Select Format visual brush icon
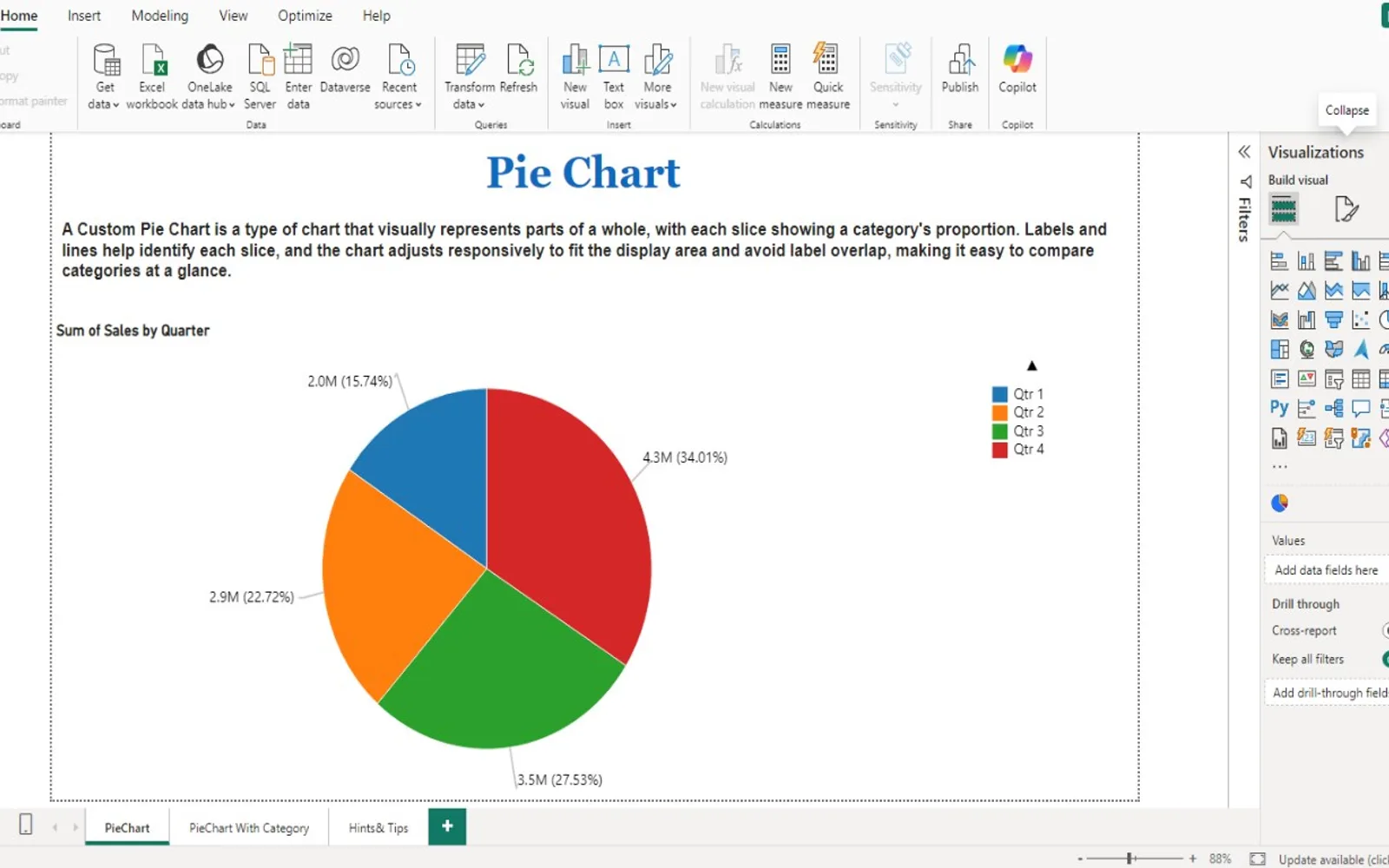 pos(1346,209)
